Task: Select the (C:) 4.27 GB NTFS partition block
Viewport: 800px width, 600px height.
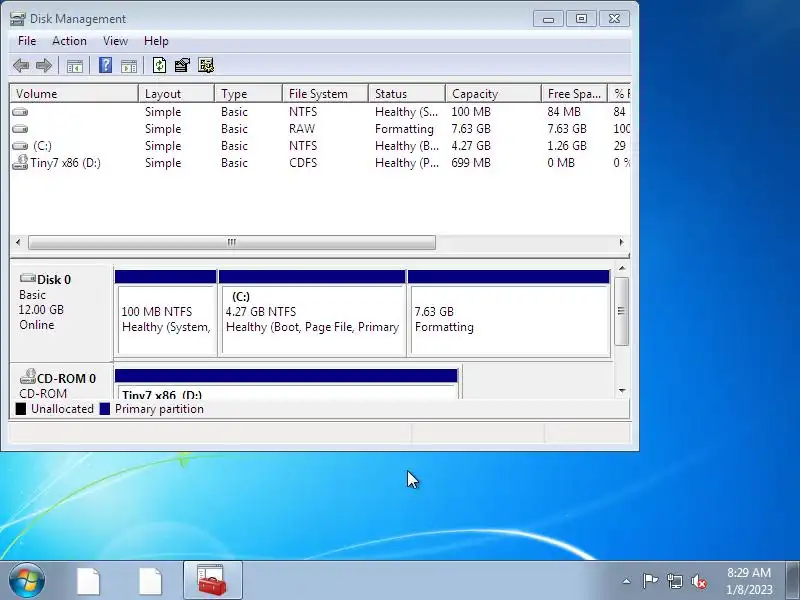Action: 312,313
